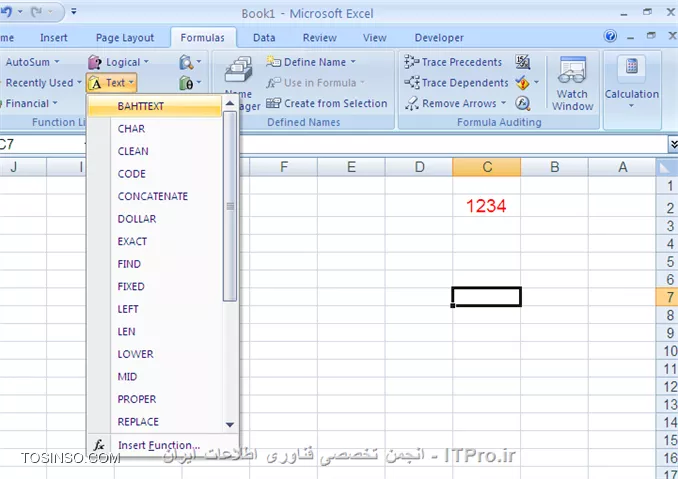Expand the Recently Used functions list
This screenshot has height=479, width=678.
coord(42,83)
